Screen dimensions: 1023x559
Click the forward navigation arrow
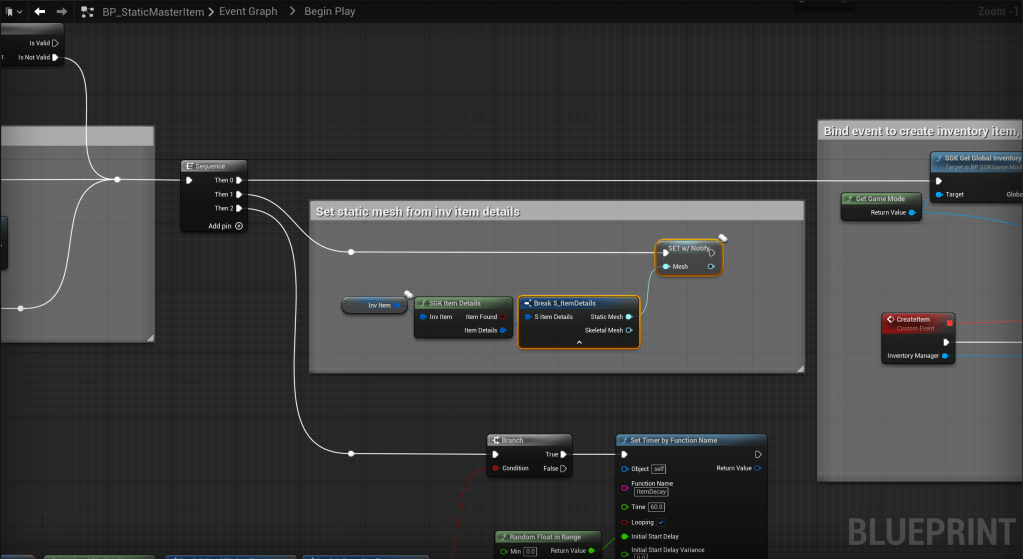point(62,12)
